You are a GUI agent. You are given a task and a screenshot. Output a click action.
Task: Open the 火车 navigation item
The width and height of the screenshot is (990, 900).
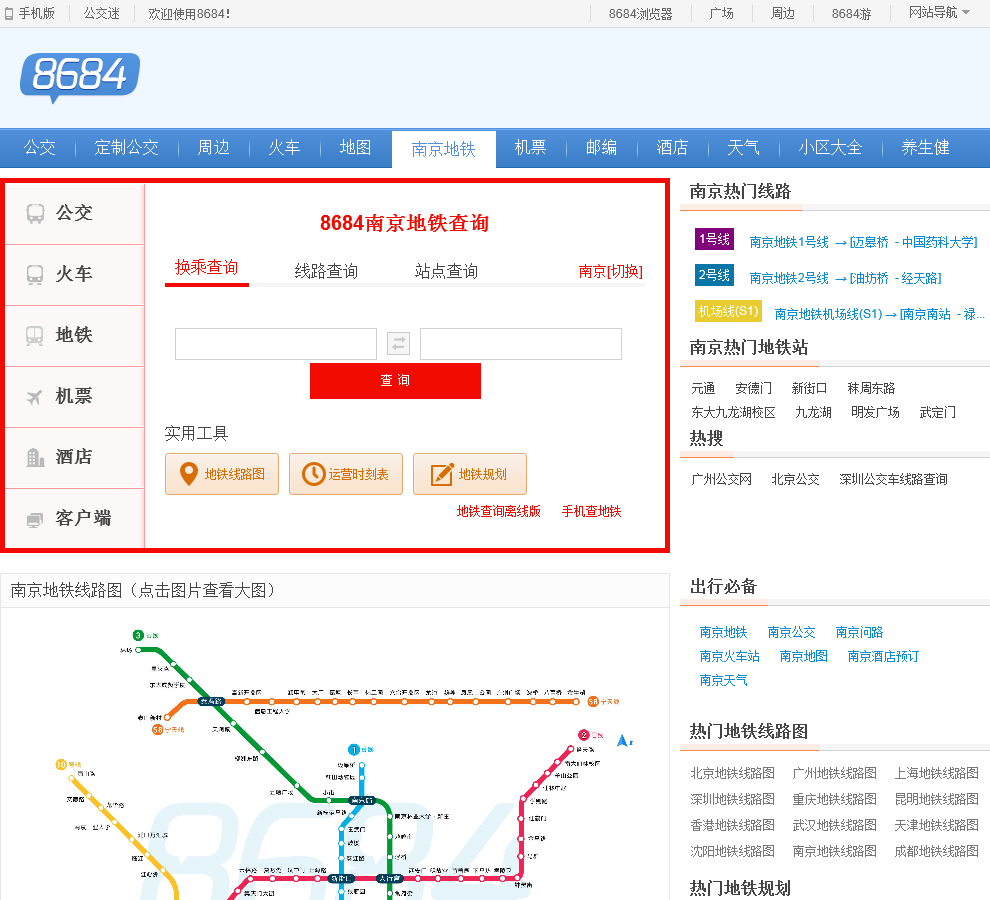pyautogui.click(x=284, y=148)
